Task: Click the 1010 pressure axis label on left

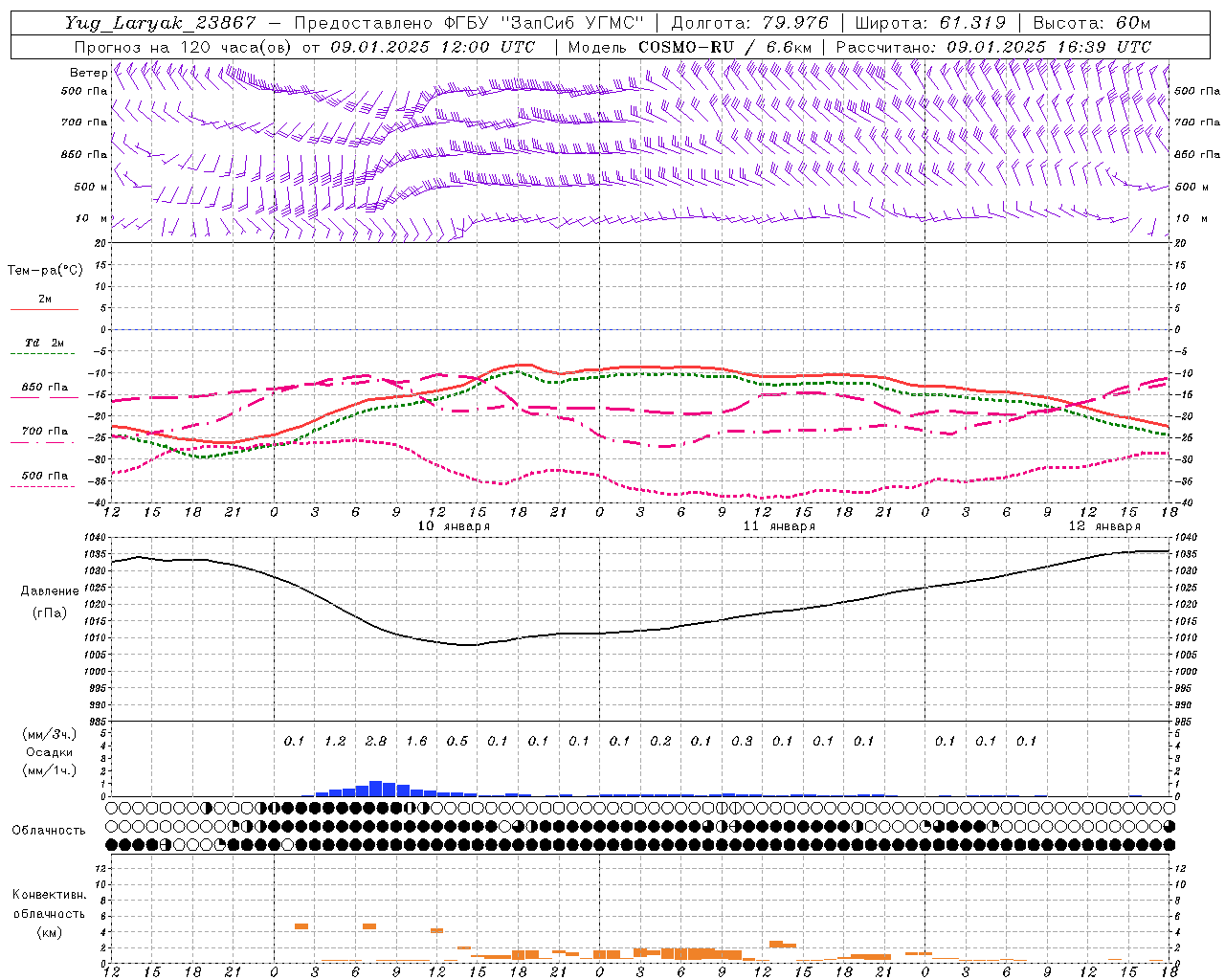Action: point(96,638)
